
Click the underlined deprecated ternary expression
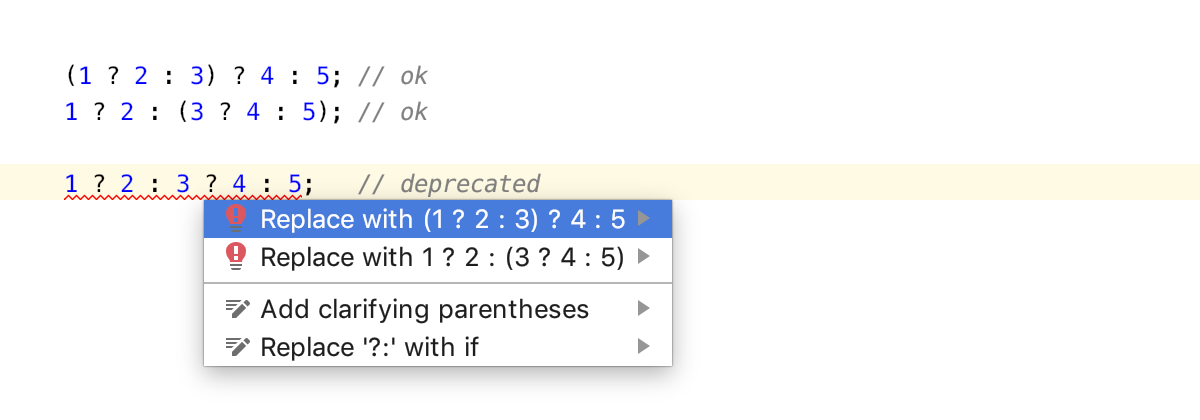click(x=183, y=185)
